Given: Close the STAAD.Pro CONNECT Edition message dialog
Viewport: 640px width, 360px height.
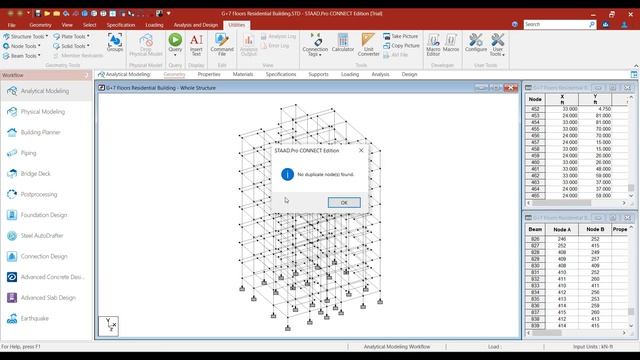Looking at the screenshot, I should pyautogui.click(x=361, y=151).
